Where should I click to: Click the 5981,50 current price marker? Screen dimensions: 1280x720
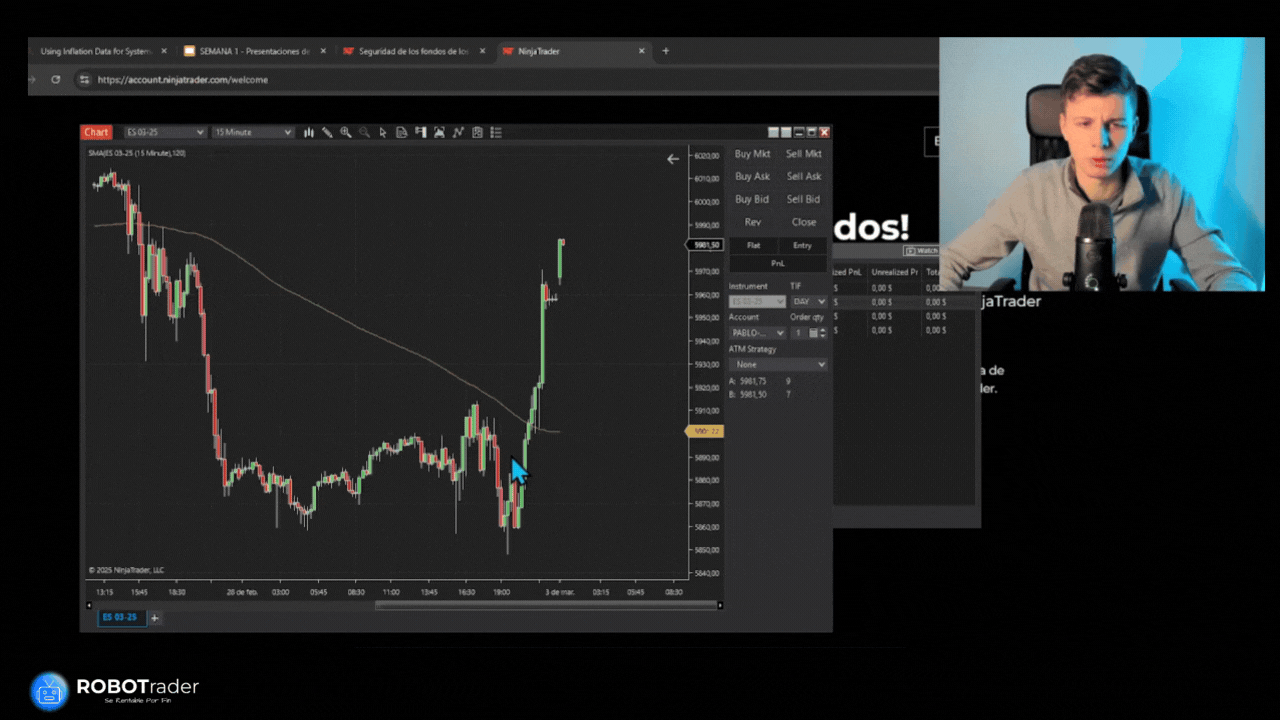tap(704, 245)
